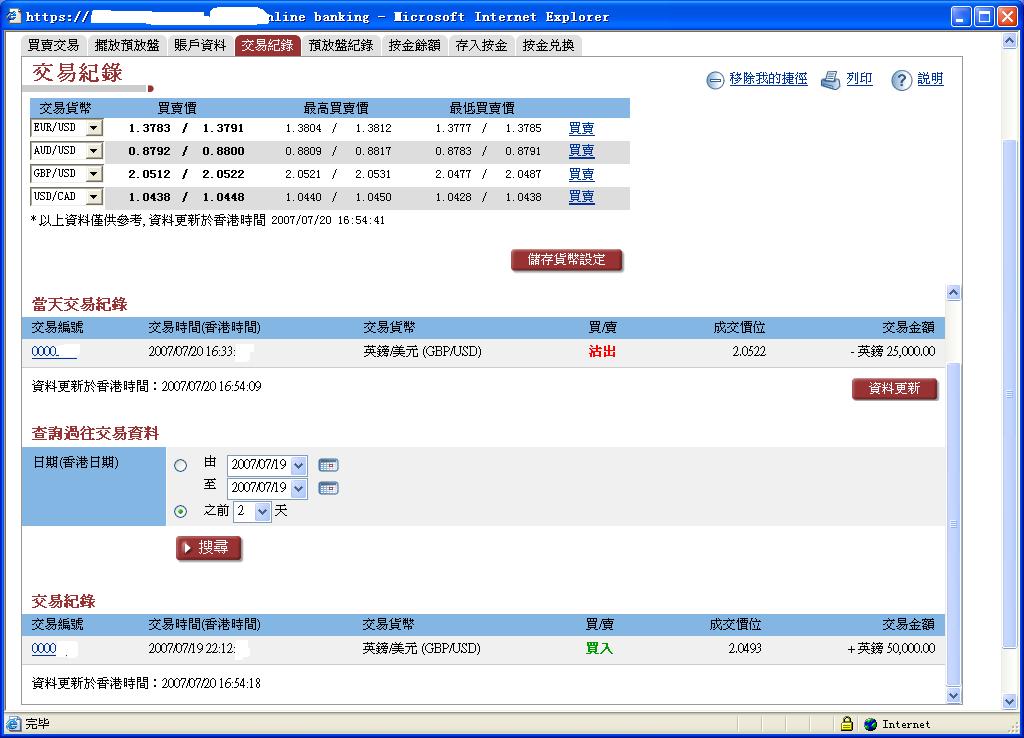
Task: Click the 買入 buy label
Action: click(599, 649)
